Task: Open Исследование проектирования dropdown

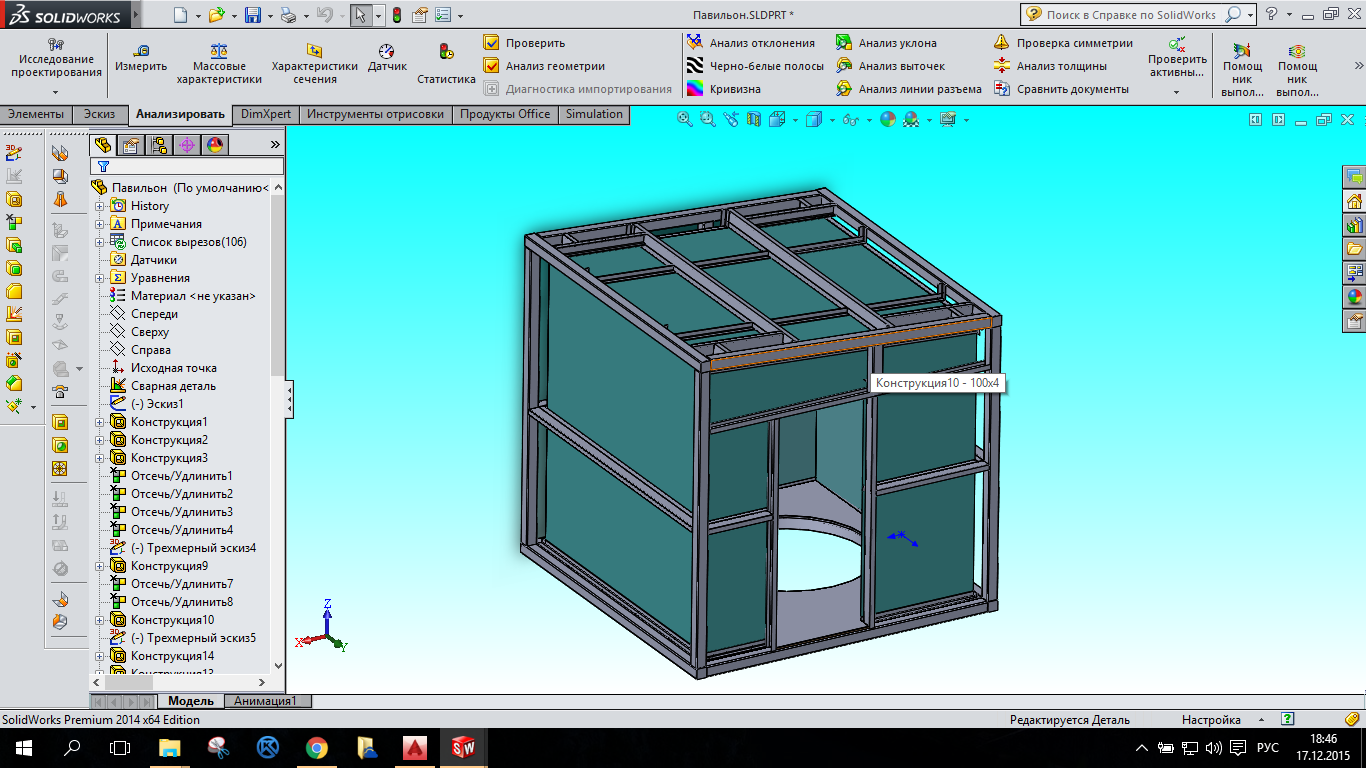Action: pyautogui.click(x=56, y=92)
